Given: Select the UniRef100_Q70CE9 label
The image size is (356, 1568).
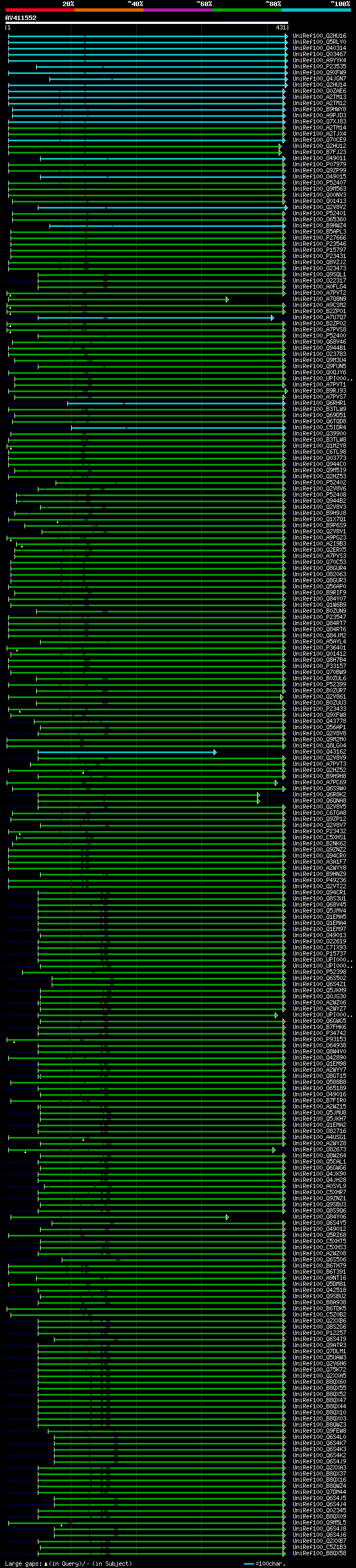Looking at the screenshot, I should coord(319,140).
